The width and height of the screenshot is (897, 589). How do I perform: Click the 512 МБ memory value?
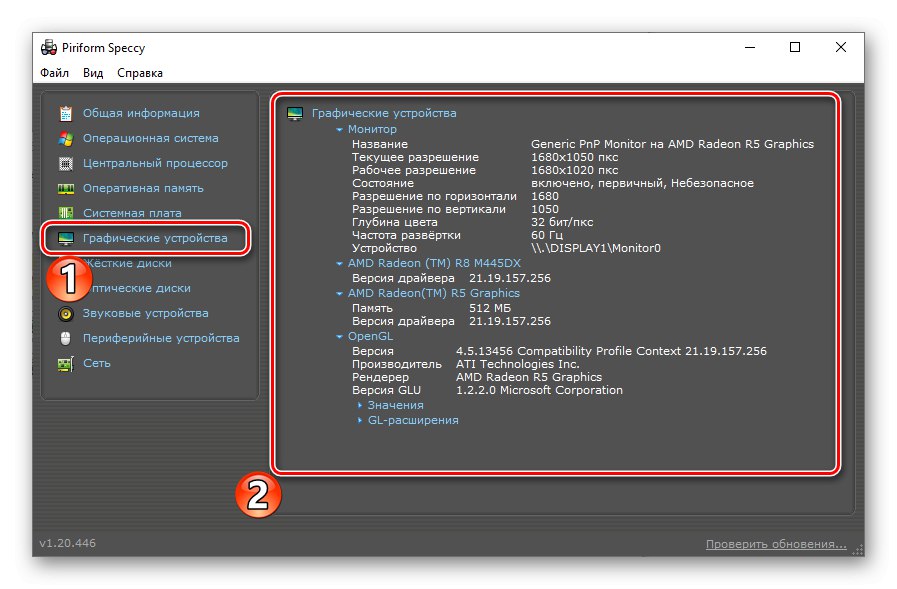coord(490,308)
